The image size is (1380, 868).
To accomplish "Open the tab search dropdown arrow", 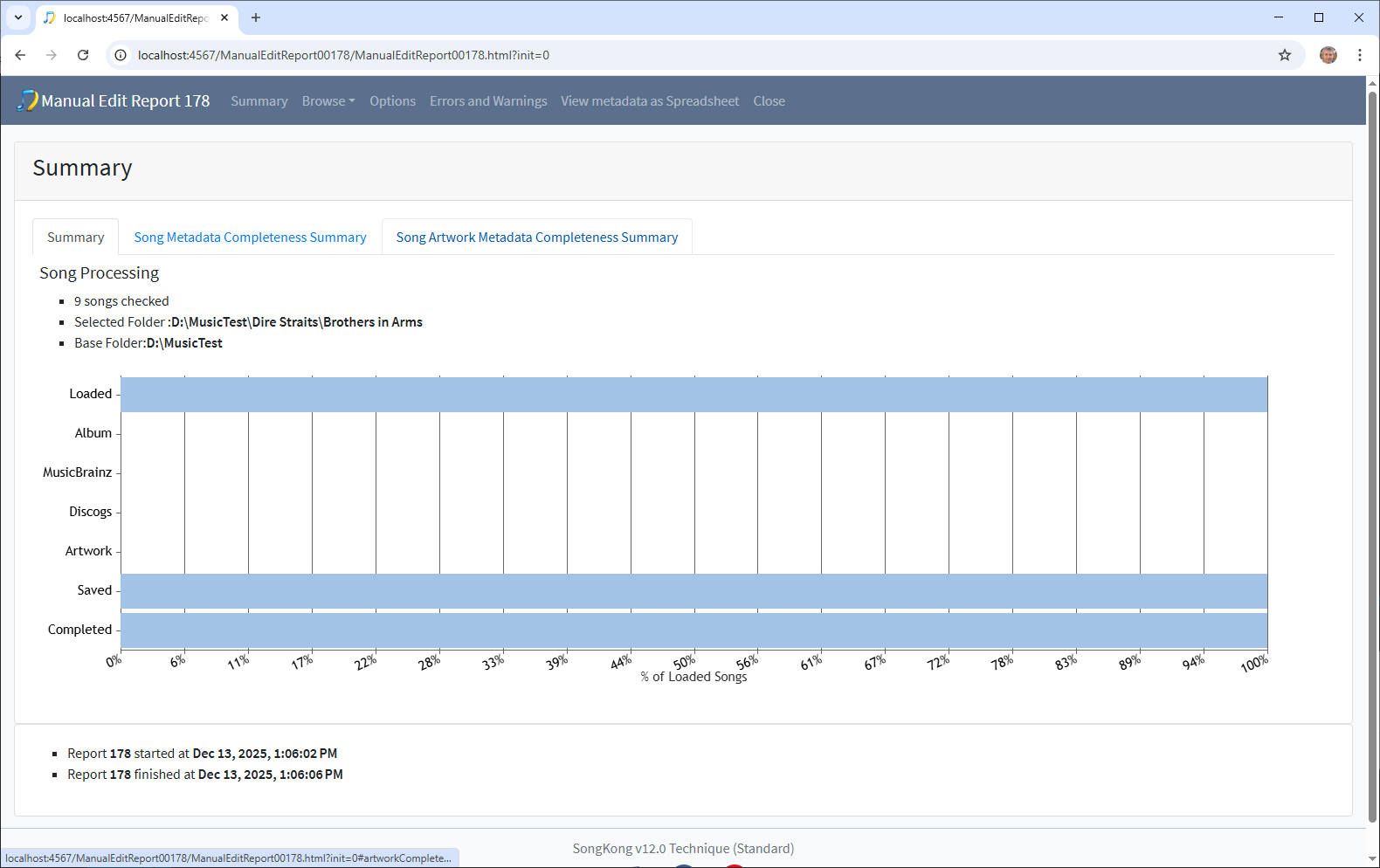I will (17, 17).
